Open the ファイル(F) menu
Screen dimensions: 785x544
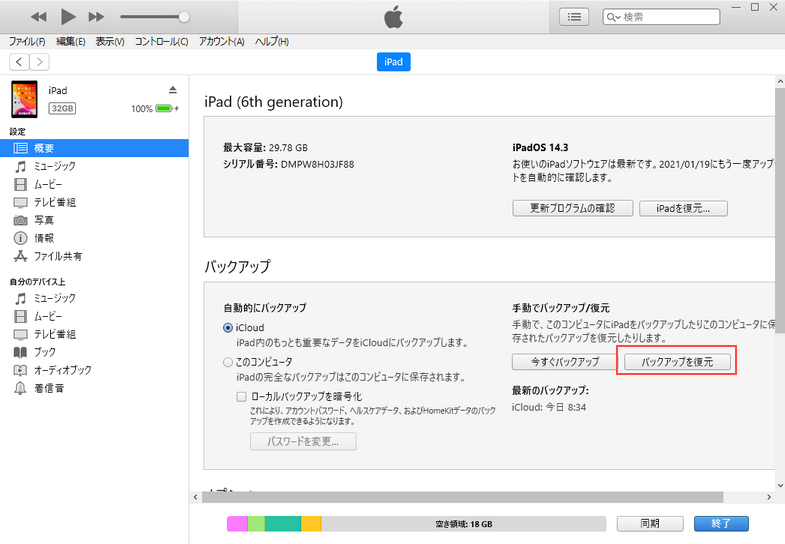coord(27,42)
